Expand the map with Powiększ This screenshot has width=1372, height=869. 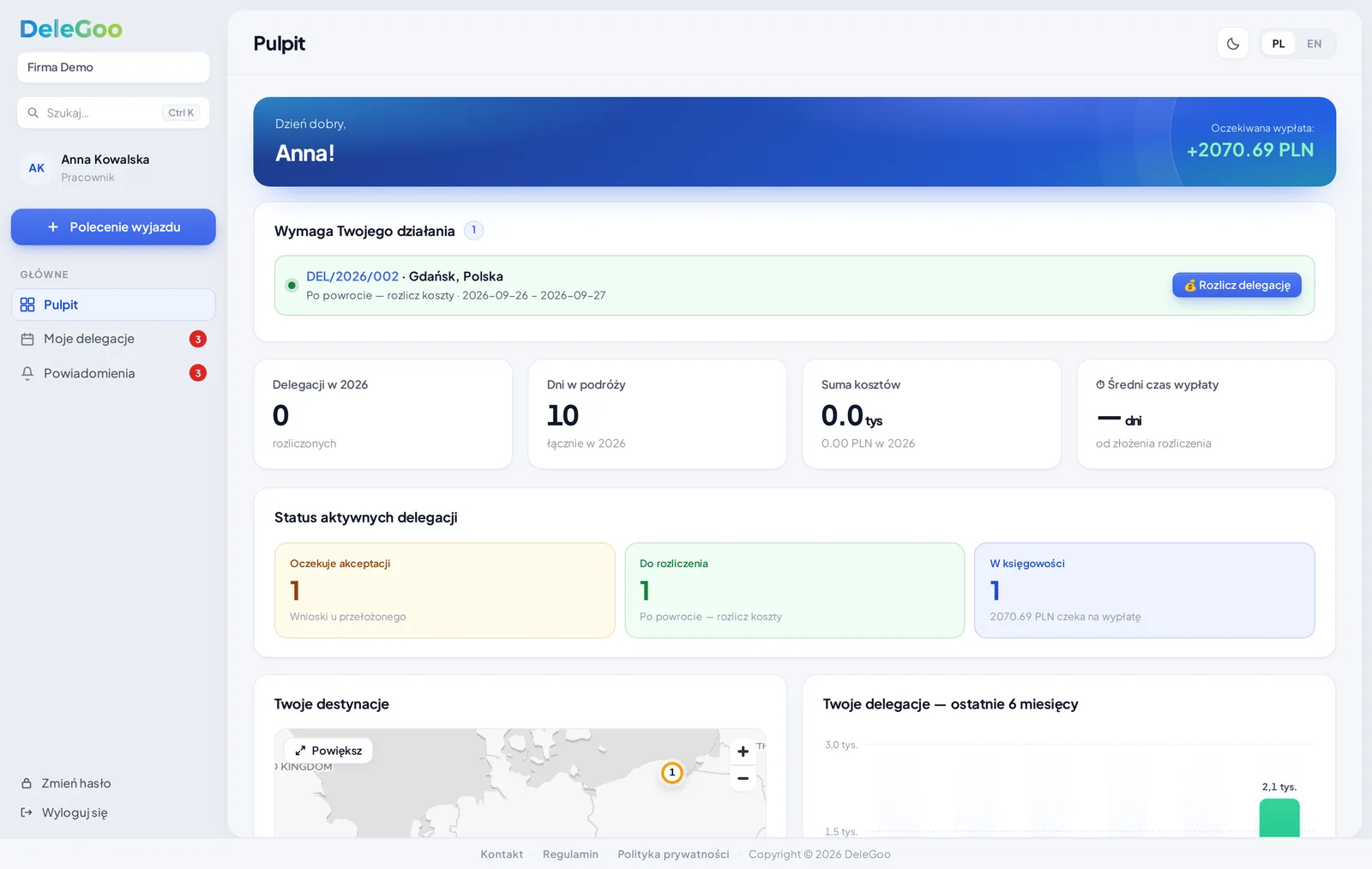point(328,751)
